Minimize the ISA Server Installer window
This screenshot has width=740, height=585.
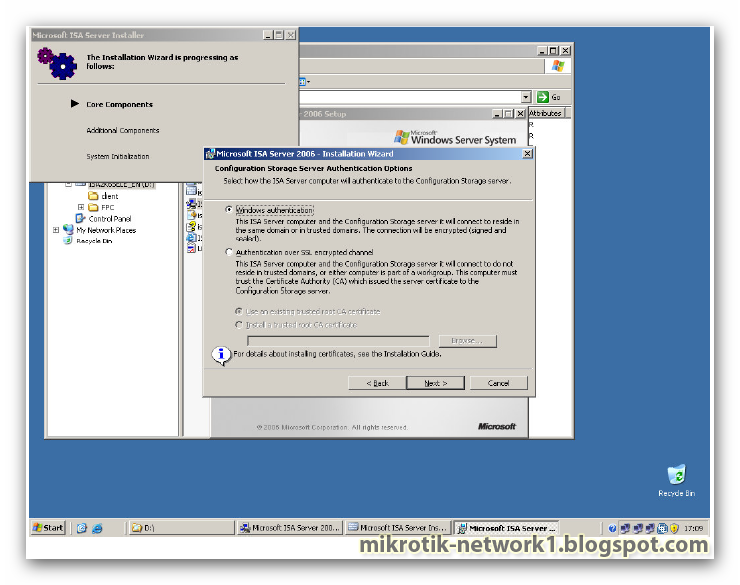click(x=268, y=35)
